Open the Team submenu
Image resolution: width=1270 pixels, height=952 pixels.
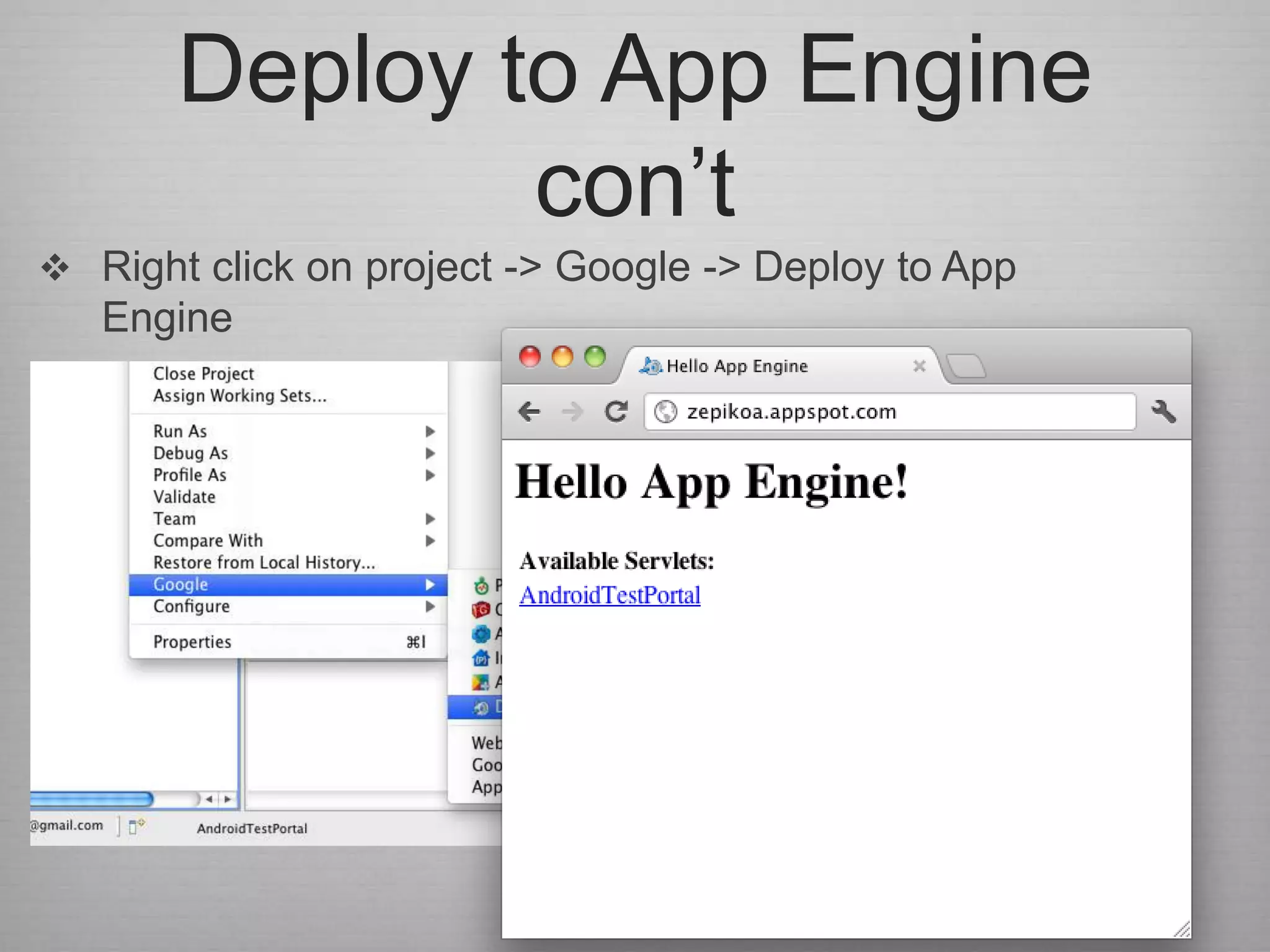pos(288,519)
